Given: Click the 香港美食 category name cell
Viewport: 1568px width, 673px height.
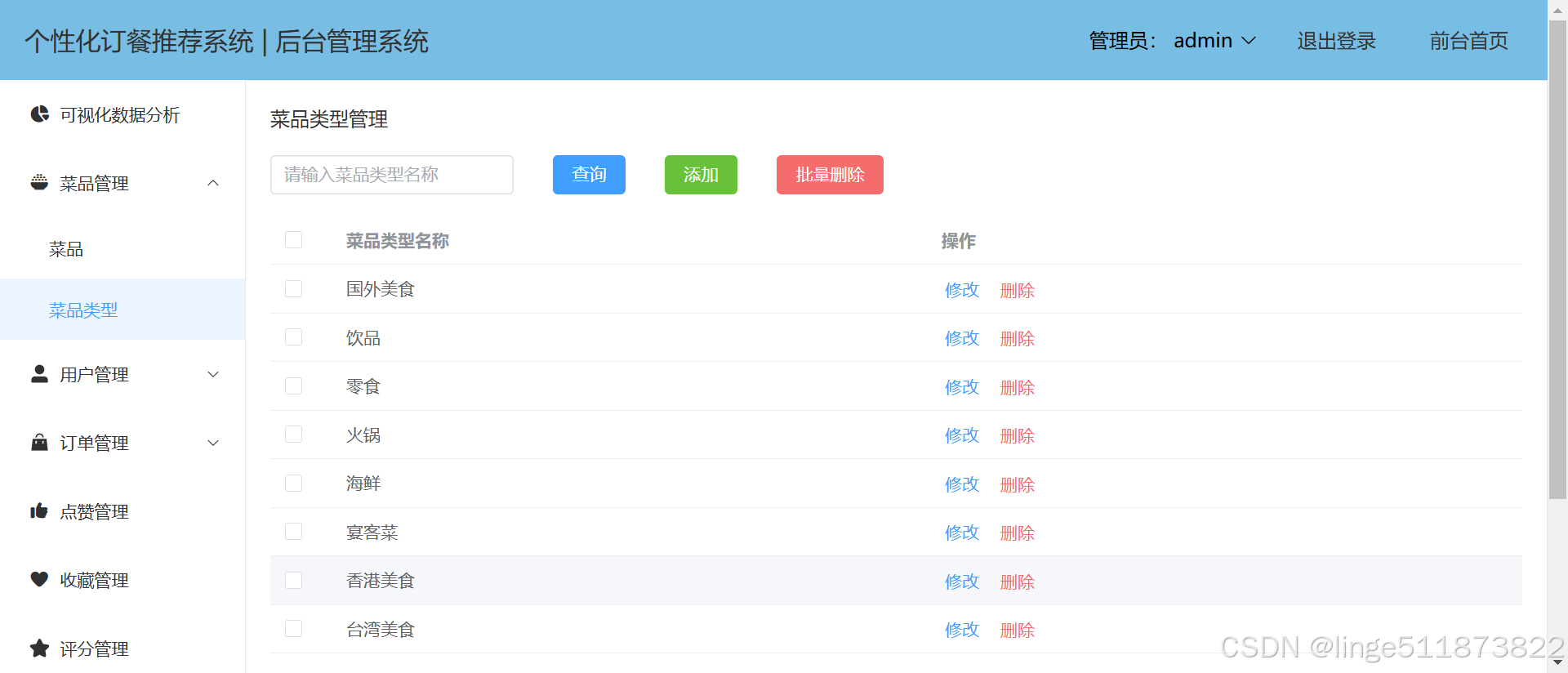Looking at the screenshot, I should click(381, 581).
